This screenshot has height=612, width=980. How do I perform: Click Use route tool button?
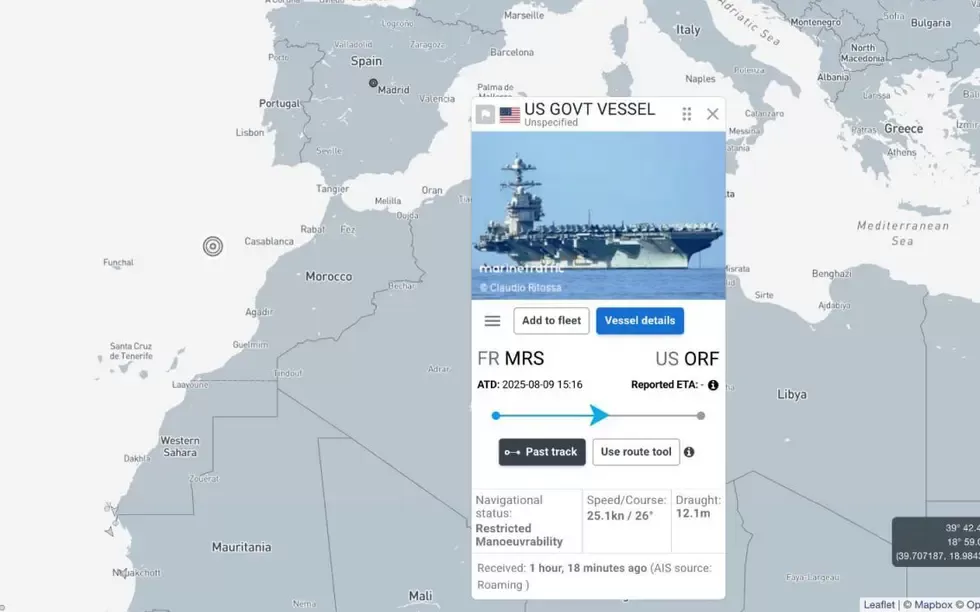[x=636, y=452]
